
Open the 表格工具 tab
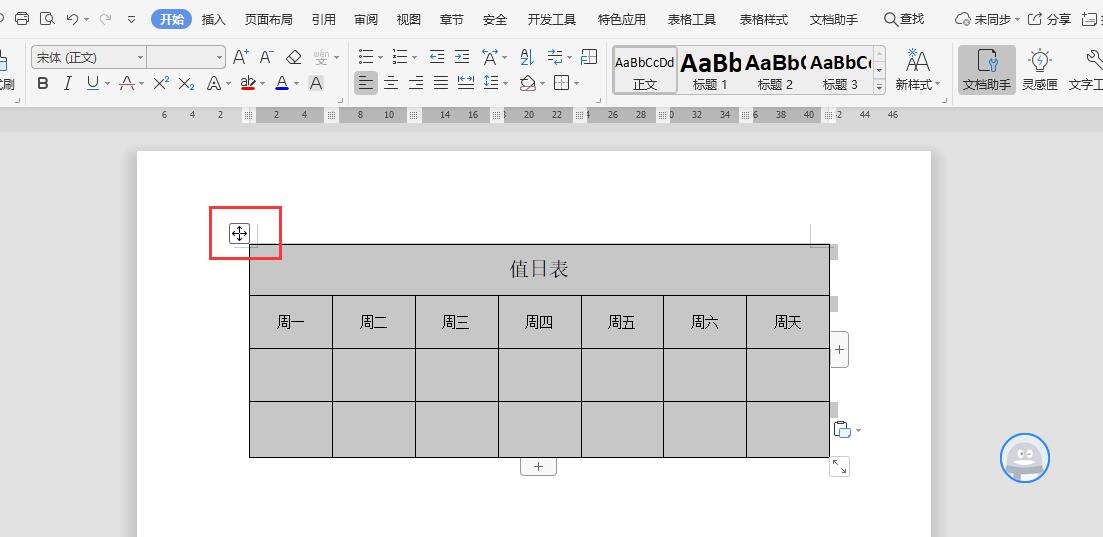point(691,19)
